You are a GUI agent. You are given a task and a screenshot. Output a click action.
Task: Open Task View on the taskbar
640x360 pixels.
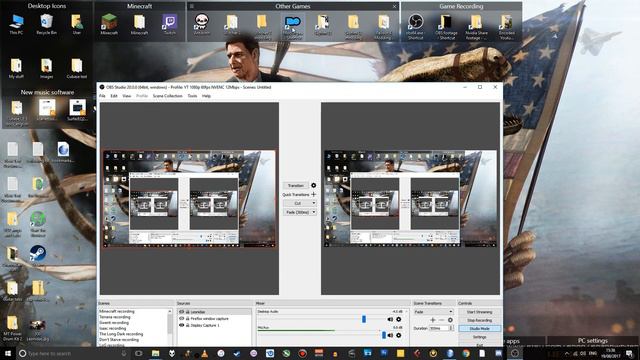tap(139, 353)
